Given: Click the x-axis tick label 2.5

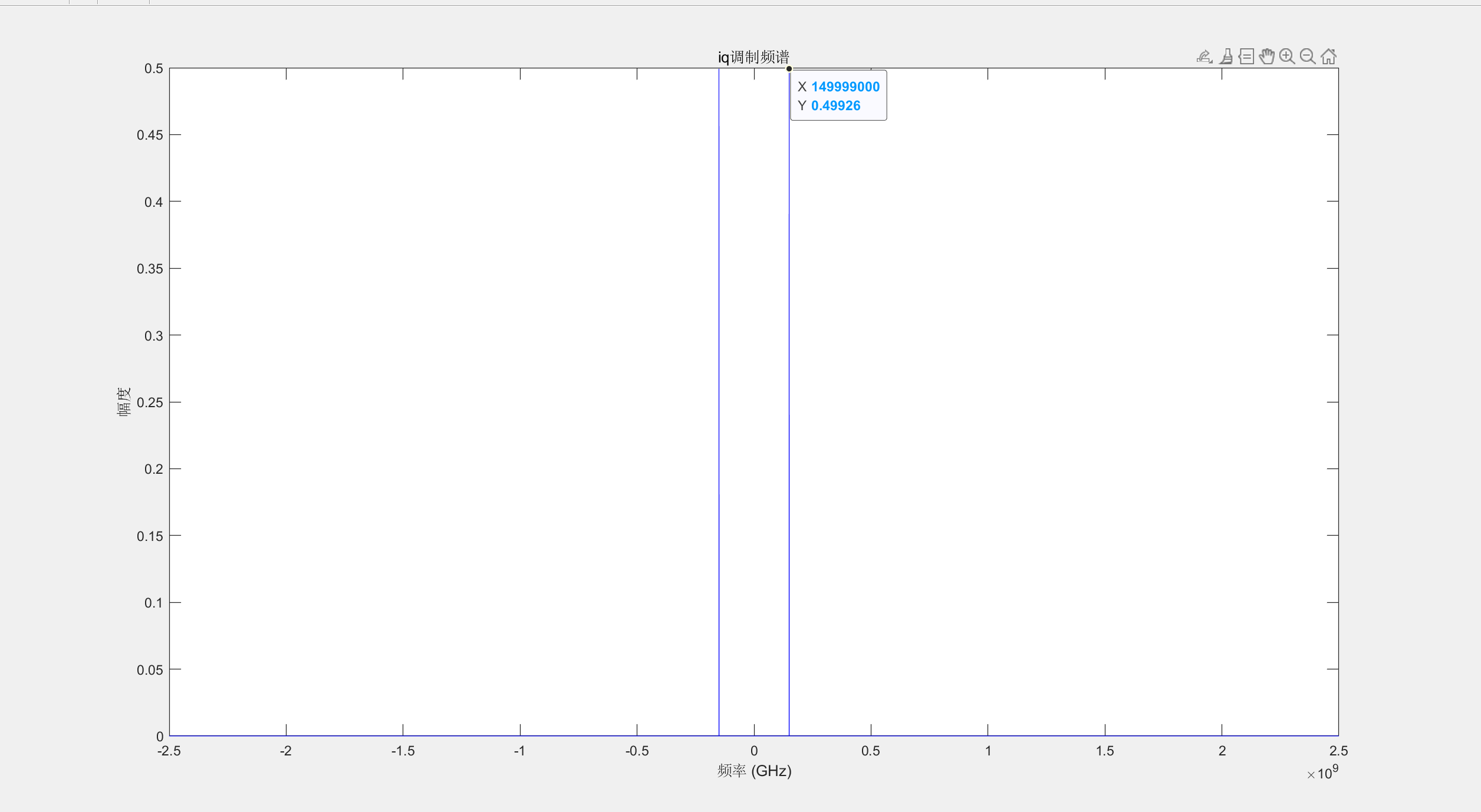Looking at the screenshot, I should [x=1338, y=751].
